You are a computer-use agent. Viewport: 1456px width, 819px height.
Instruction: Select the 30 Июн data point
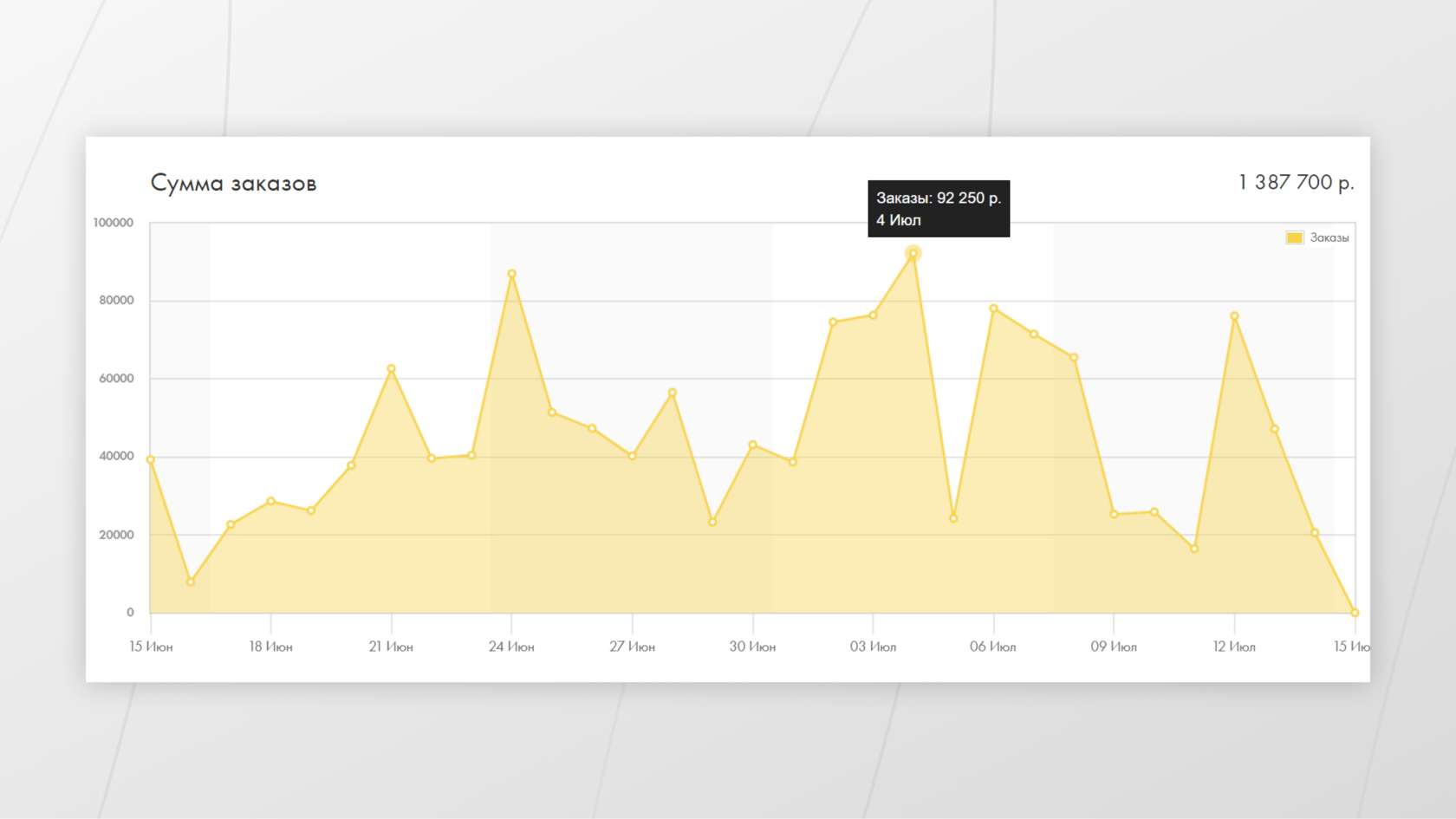click(753, 445)
